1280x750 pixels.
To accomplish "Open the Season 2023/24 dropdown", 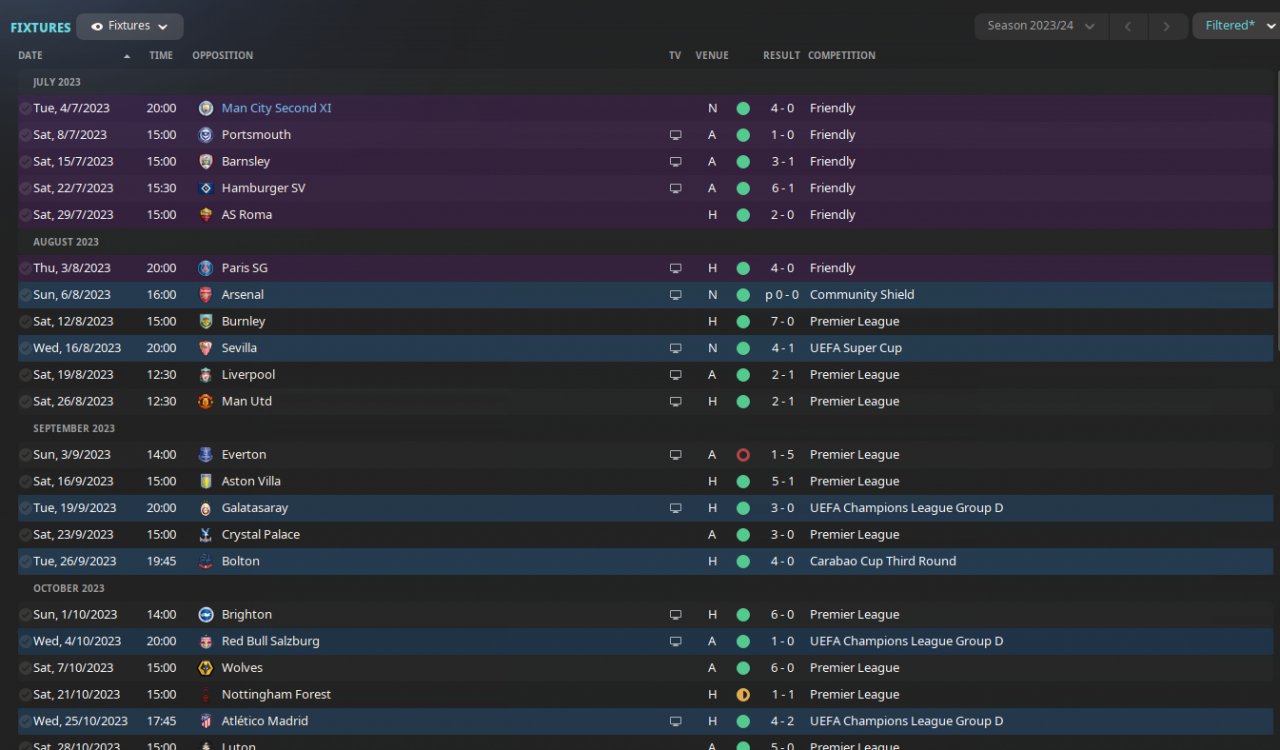I will [1040, 26].
